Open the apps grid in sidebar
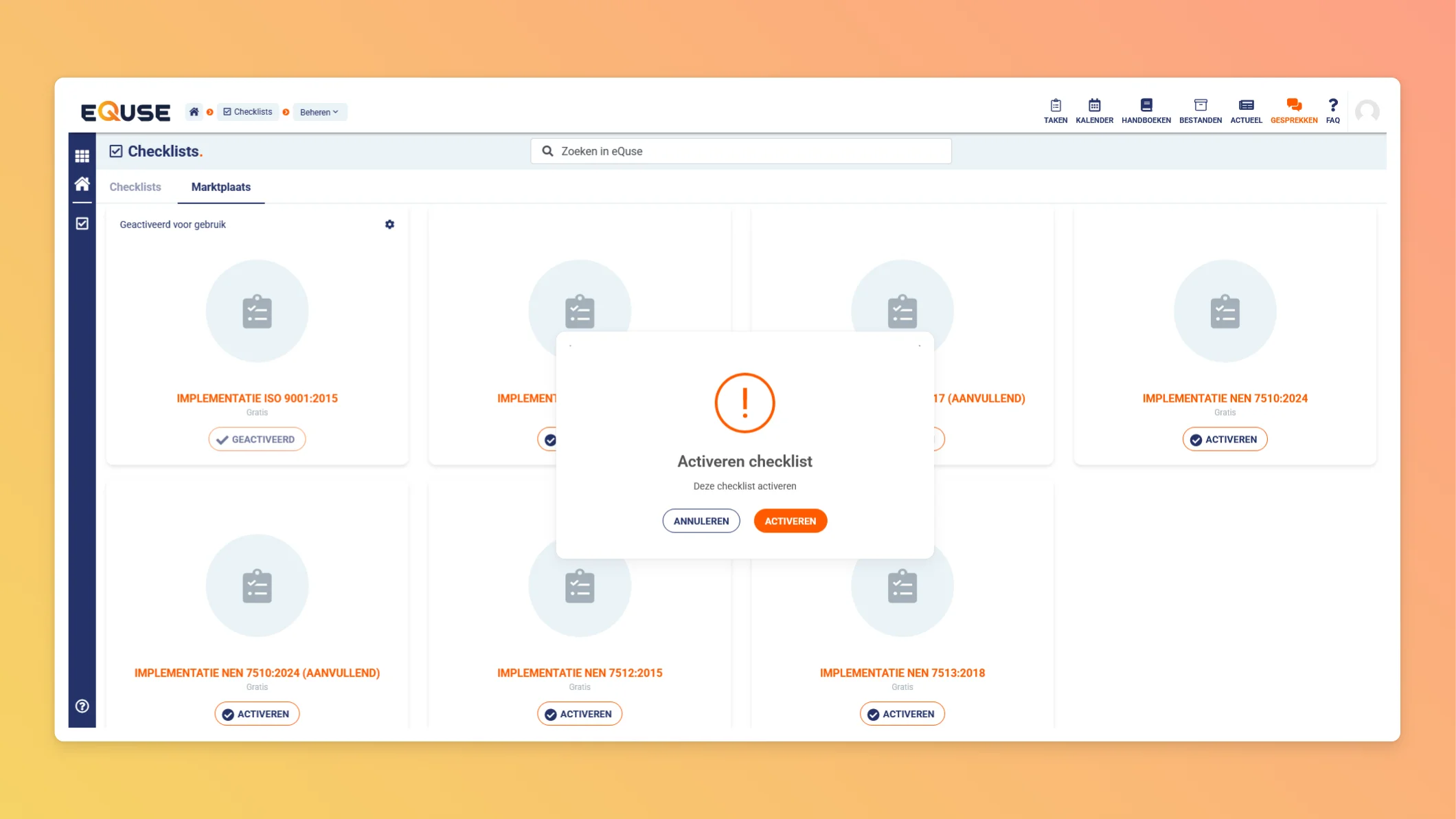 pos(82,156)
